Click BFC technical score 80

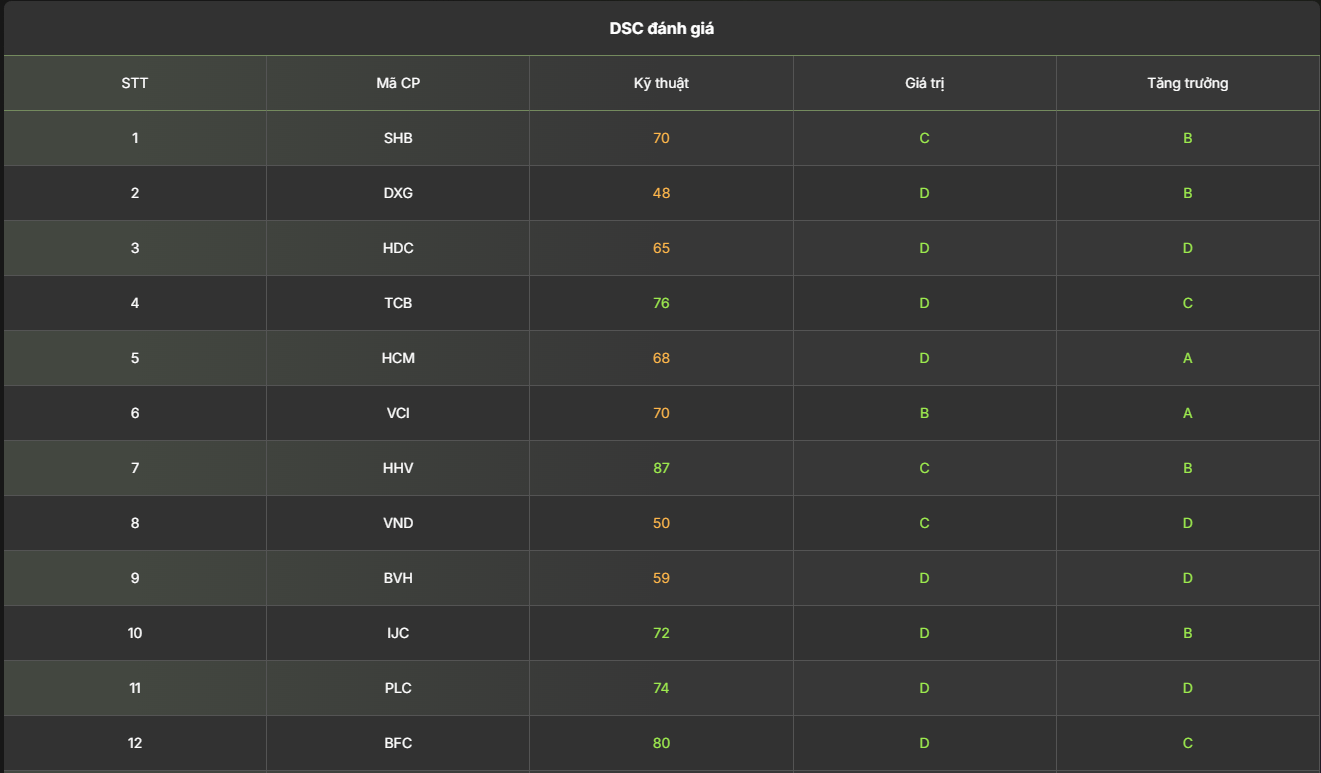tap(661, 743)
